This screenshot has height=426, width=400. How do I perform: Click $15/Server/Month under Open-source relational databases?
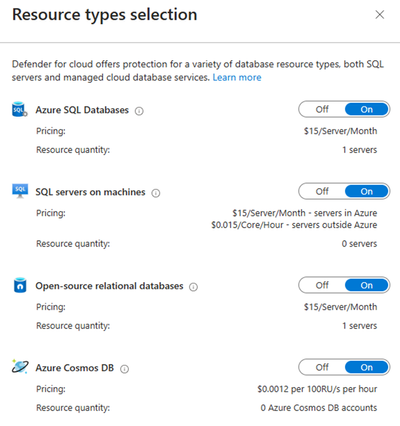coord(340,307)
